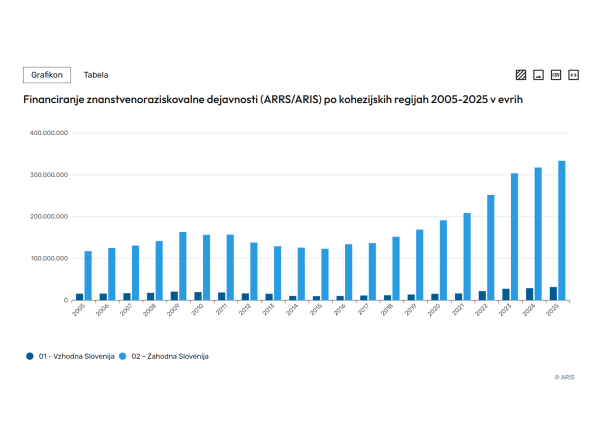Click the 2025 year axis label
The image size is (600, 445).
pyautogui.click(x=552, y=310)
